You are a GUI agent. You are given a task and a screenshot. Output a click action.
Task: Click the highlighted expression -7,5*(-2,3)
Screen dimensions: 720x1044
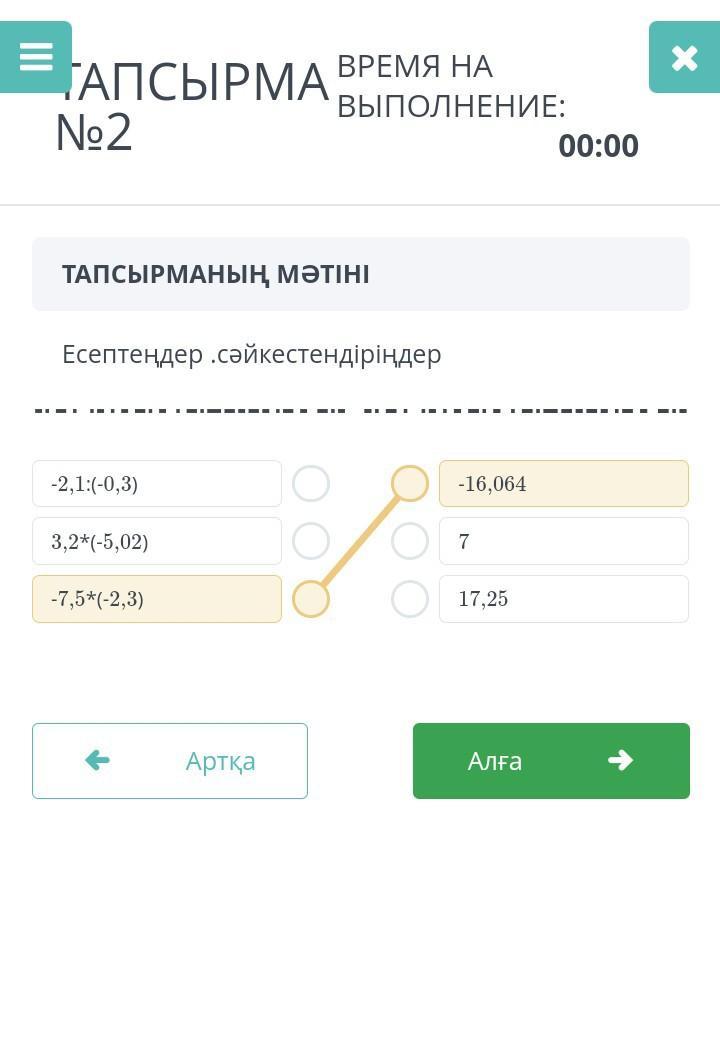coord(157,599)
